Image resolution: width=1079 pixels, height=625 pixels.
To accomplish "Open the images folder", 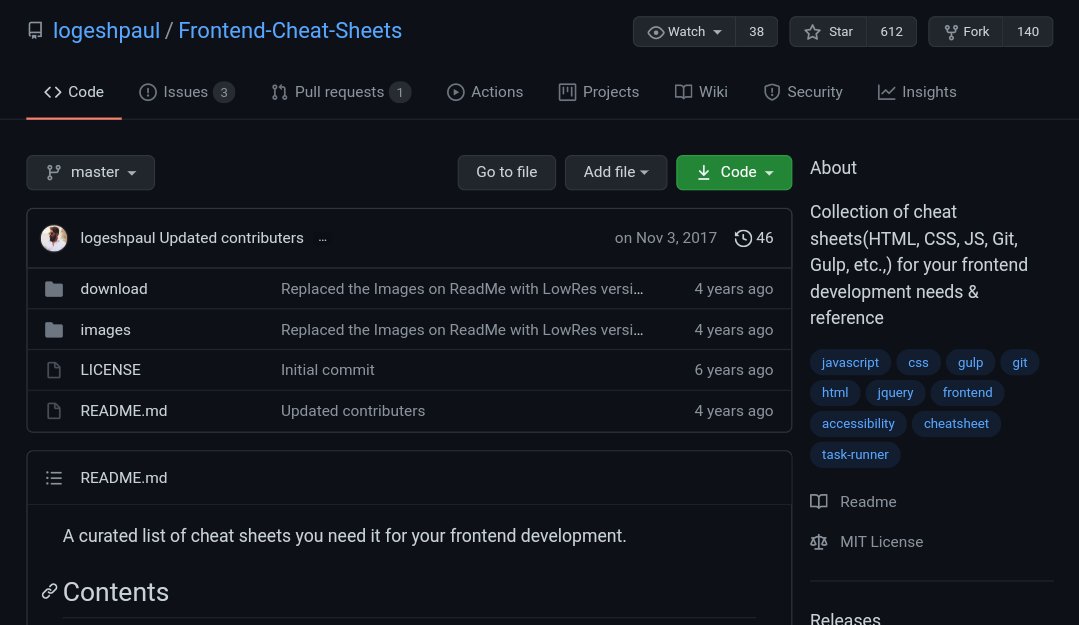I will [x=105, y=330].
